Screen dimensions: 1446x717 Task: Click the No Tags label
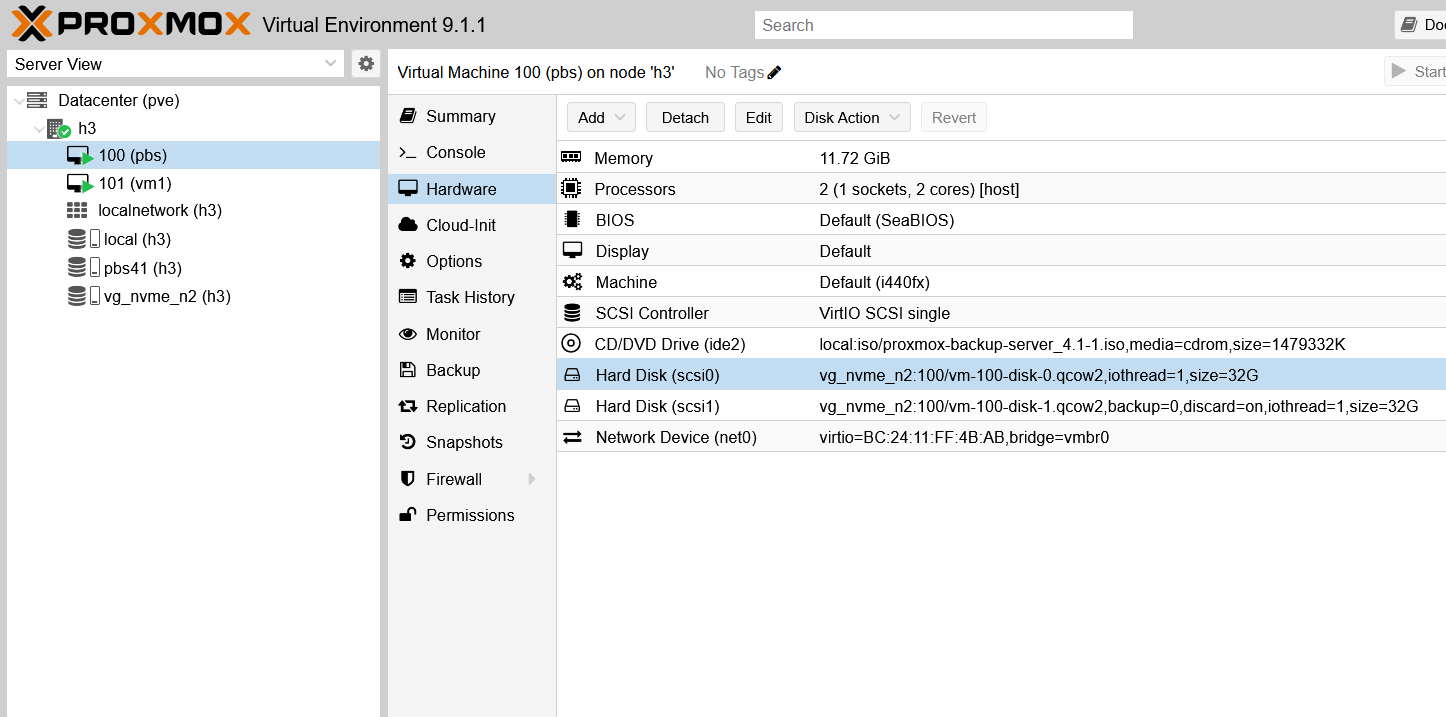[735, 72]
